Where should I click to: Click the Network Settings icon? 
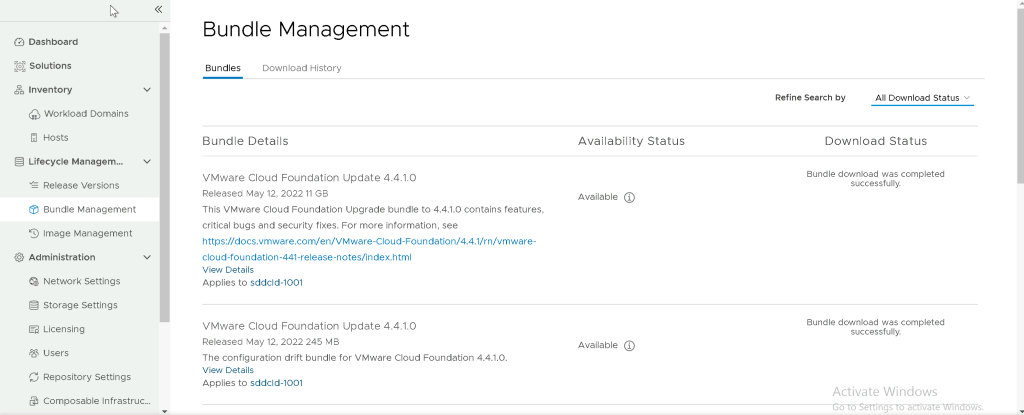35,282
